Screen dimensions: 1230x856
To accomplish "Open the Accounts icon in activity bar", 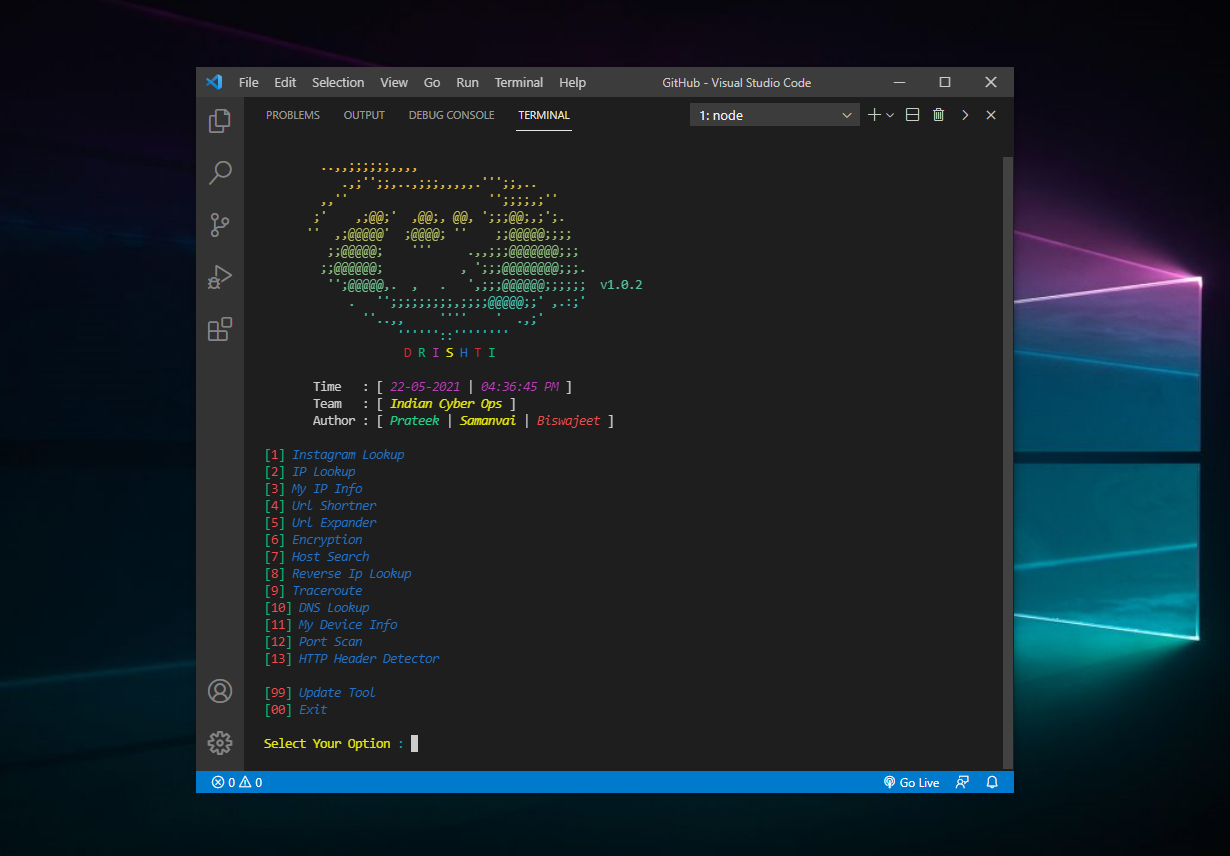I will [x=220, y=690].
